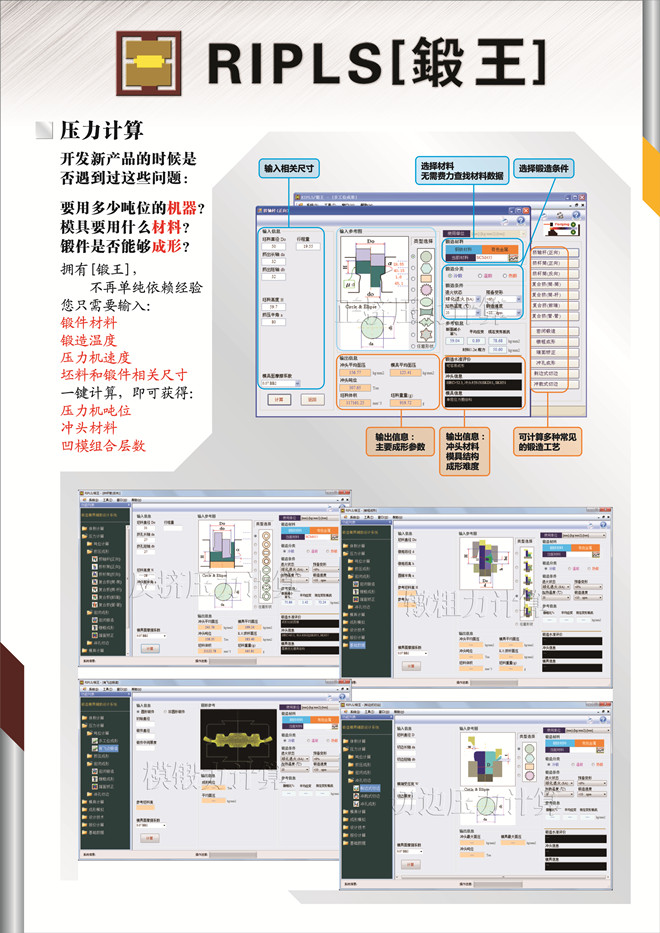Select first die-type icon in upsetting window

[x=528, y=554]
